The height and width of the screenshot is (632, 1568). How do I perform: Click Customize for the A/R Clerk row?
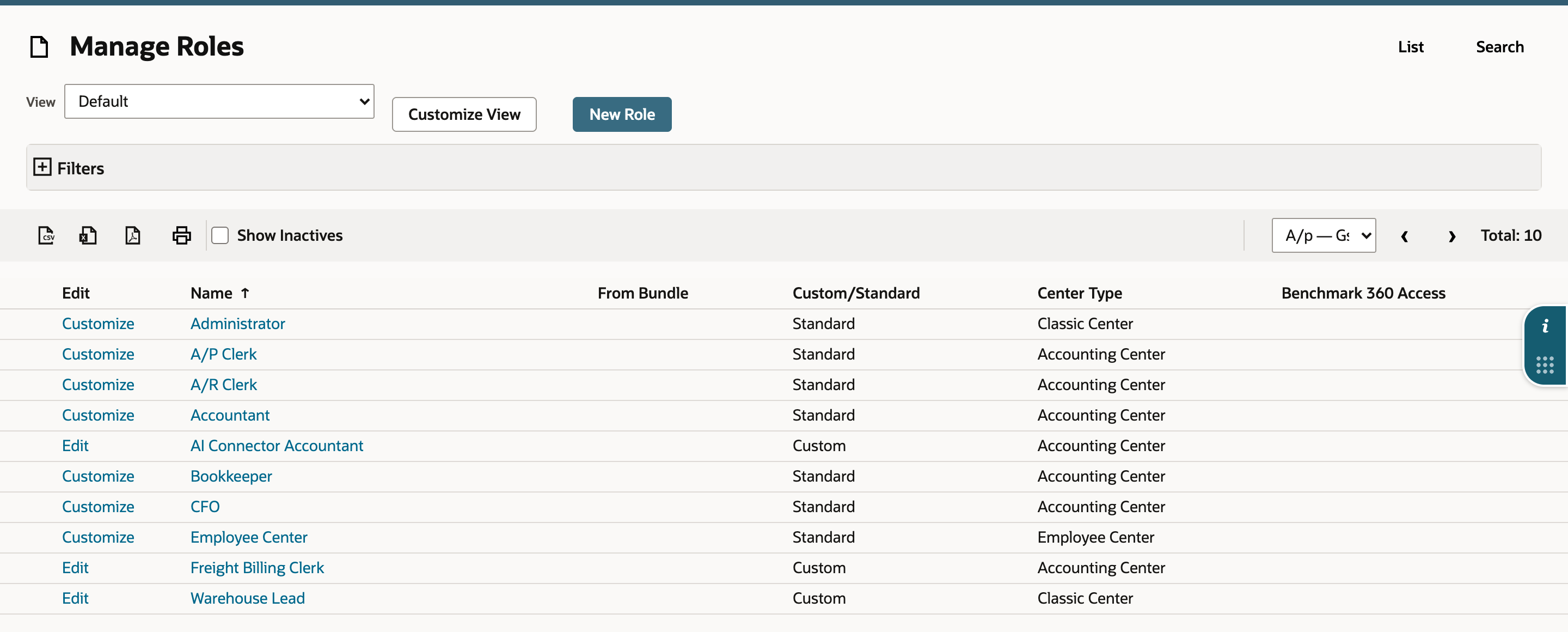coord(98,385)
